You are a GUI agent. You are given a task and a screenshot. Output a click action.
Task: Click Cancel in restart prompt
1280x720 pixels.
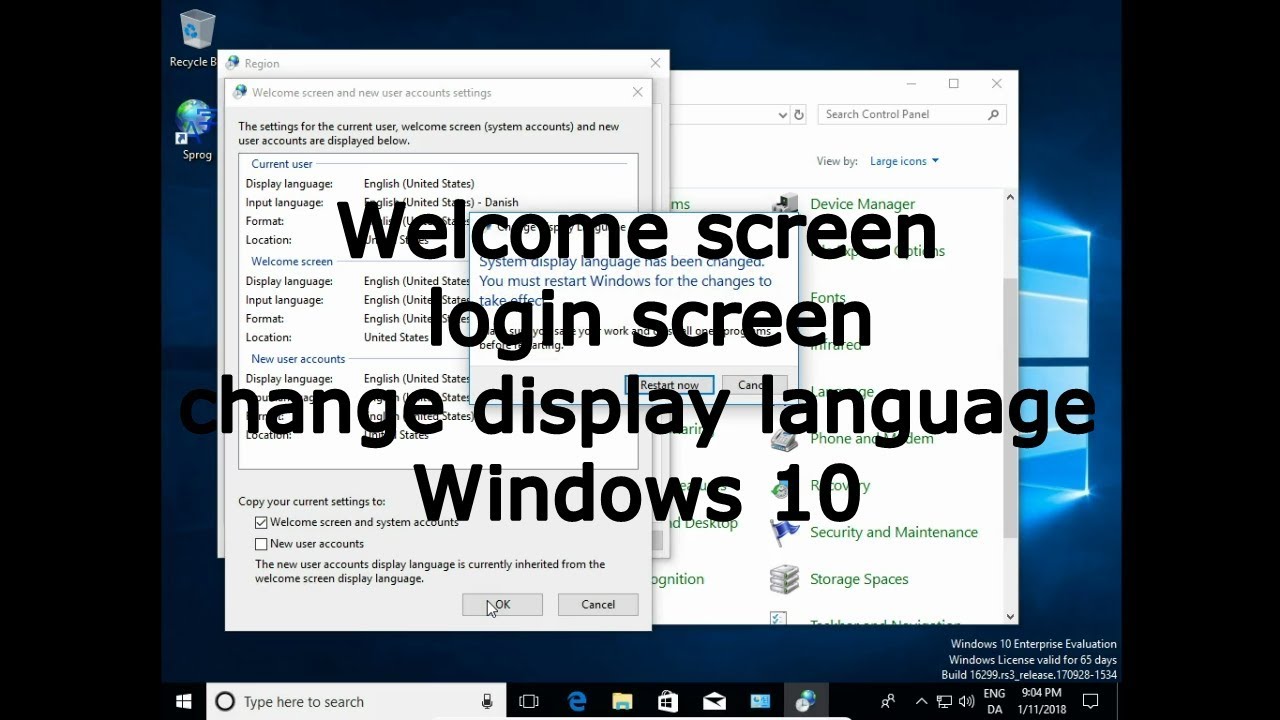click(x=756, y=385)
